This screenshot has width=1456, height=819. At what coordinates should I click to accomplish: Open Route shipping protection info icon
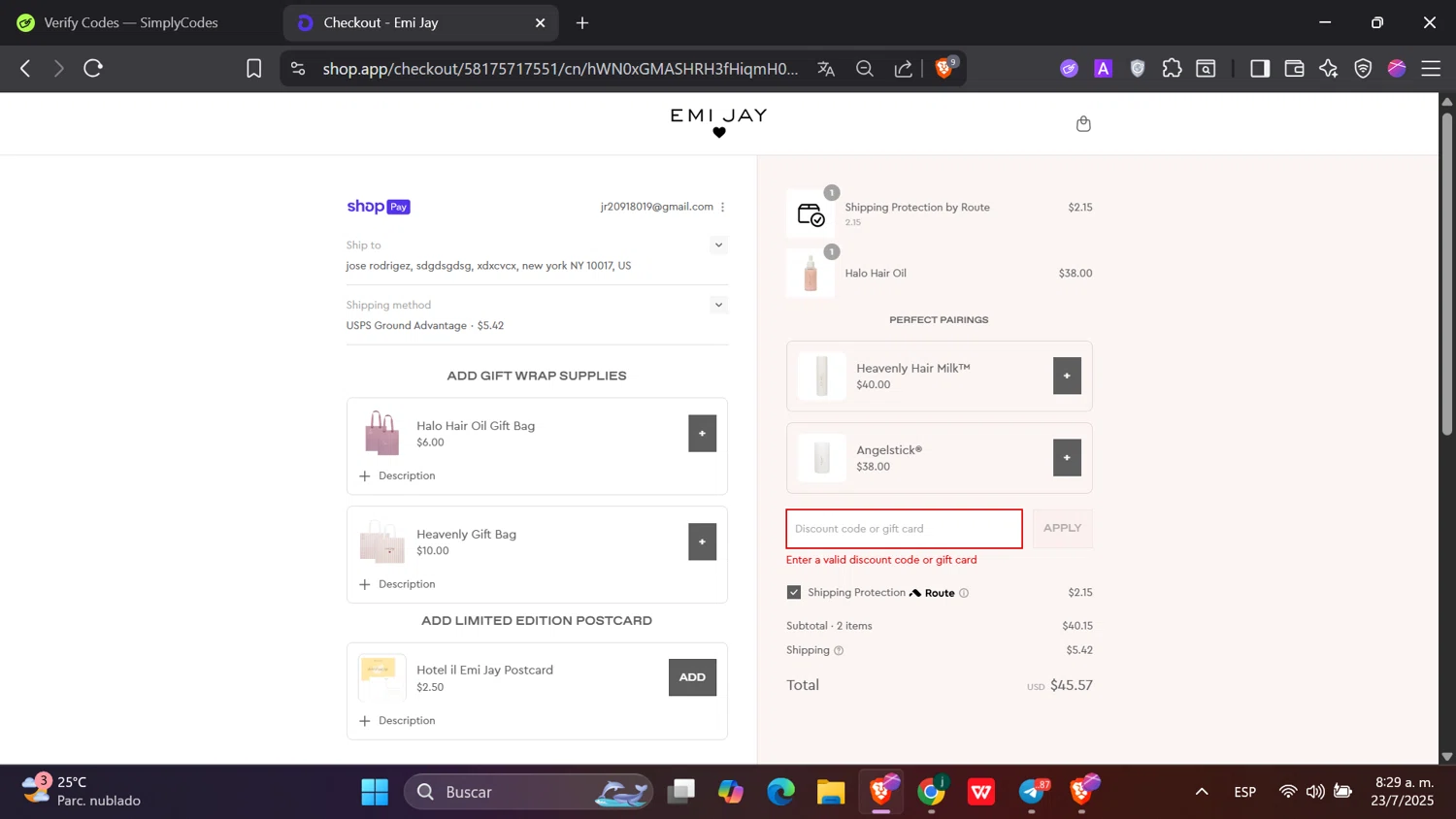pos(964,593)
